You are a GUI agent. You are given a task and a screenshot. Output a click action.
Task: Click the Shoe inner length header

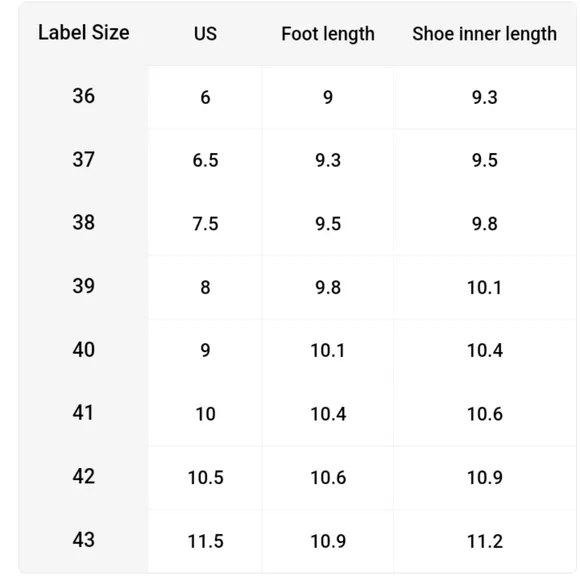485,34
